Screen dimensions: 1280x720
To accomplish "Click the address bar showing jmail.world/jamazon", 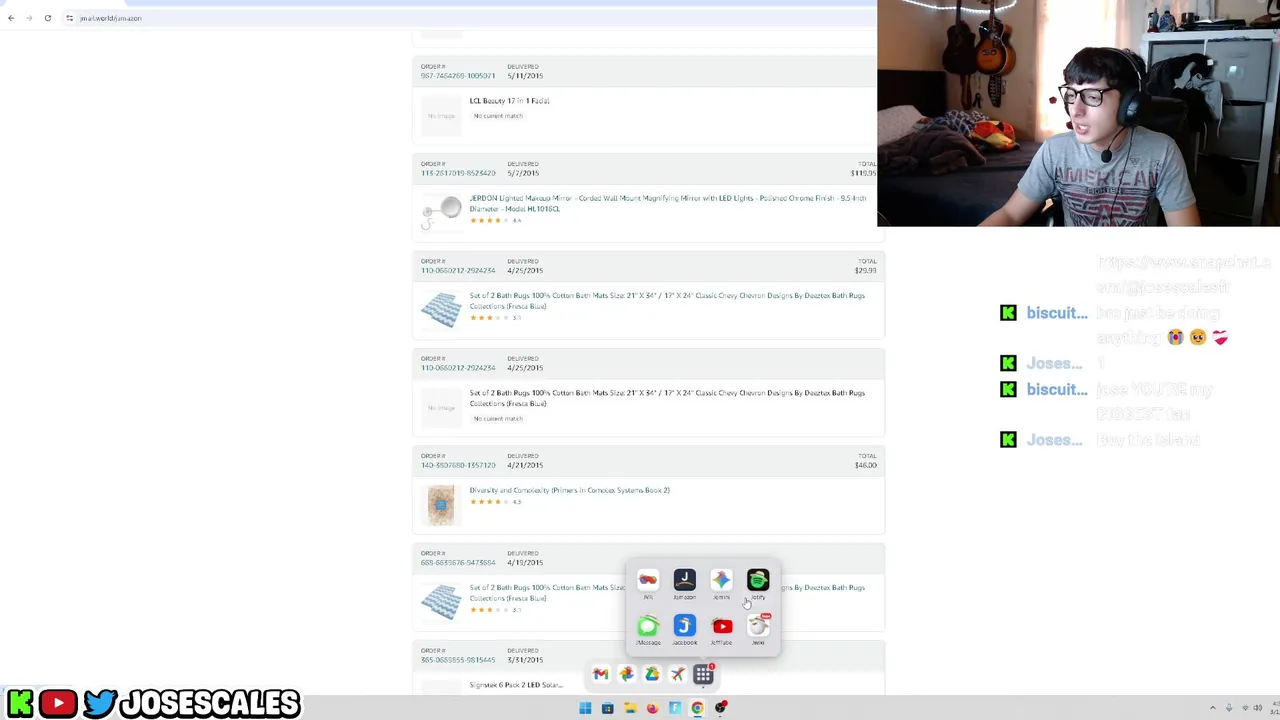I will tap(470, 18).
